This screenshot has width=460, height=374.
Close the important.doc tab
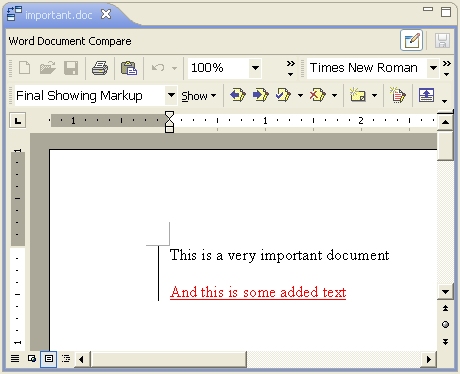[x=106, y=14]
